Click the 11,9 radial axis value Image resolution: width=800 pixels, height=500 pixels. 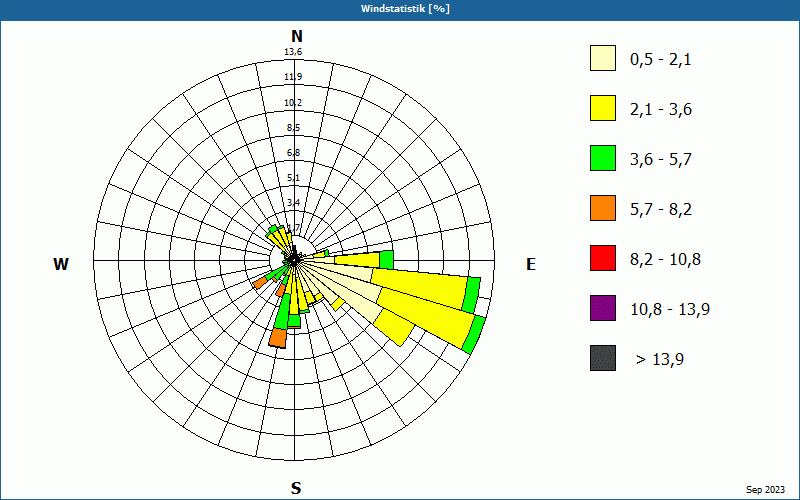click(x=293, y=77)
